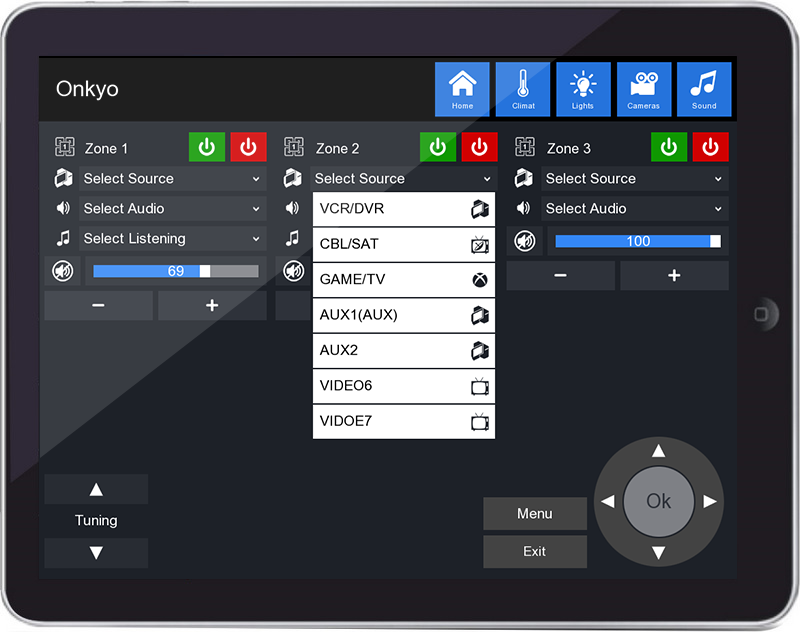Expand Zone 1 Select Source dropdown
Screen dimensions: 800x632
click(x=172, y=179)
